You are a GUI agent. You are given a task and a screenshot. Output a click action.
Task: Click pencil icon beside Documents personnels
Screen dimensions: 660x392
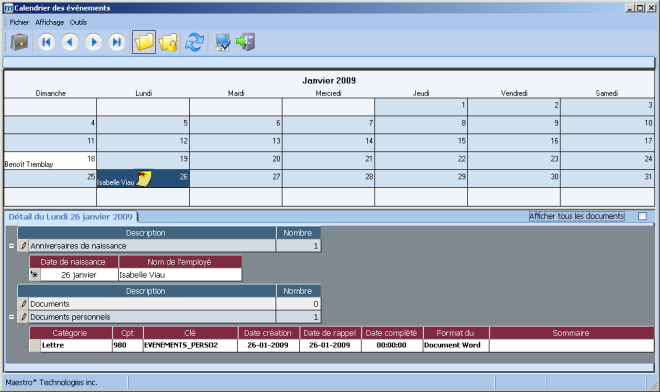23,317
